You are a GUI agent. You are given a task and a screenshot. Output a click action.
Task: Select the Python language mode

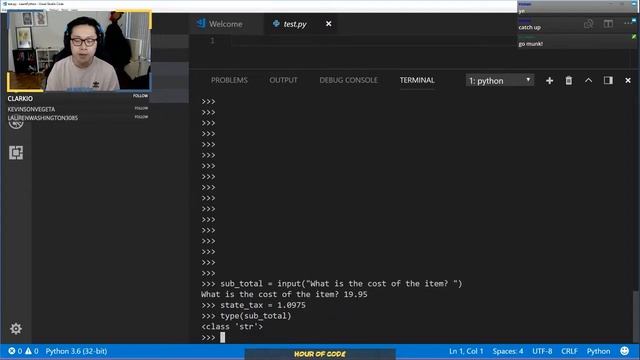(x=598, y=351)
